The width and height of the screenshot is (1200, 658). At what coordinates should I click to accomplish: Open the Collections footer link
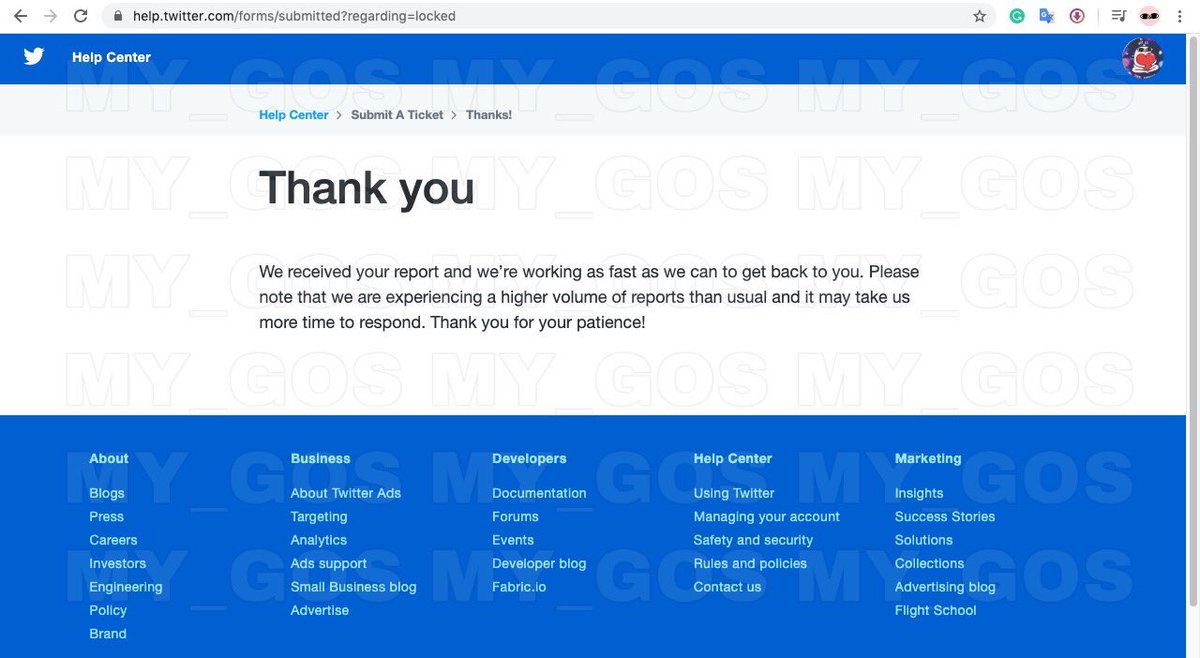click(929, 564)
